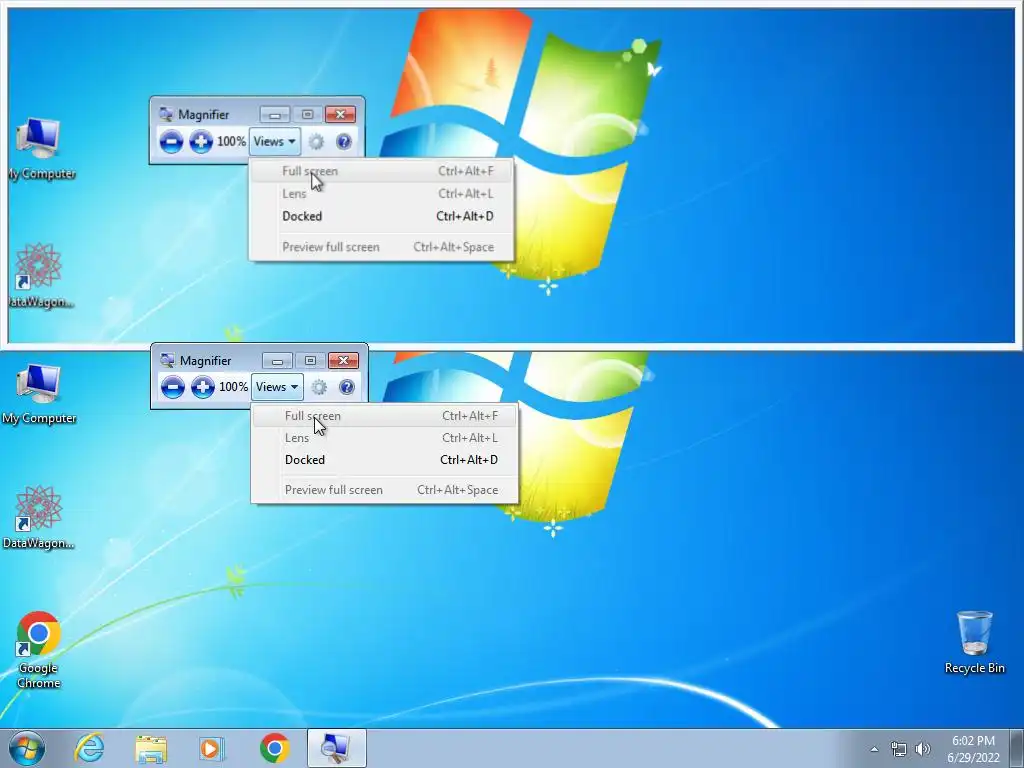Zoom in with the plus button in the lower Magnifier window

tap(202, 387)
